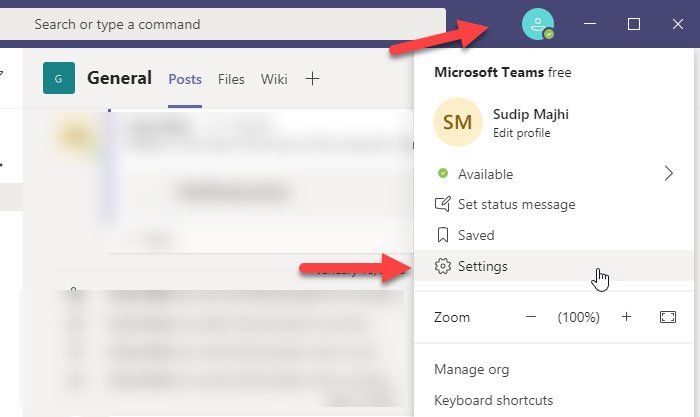700x417 pixels.
Task: Toggle full screen zoom icon
Action: point(668,317)
